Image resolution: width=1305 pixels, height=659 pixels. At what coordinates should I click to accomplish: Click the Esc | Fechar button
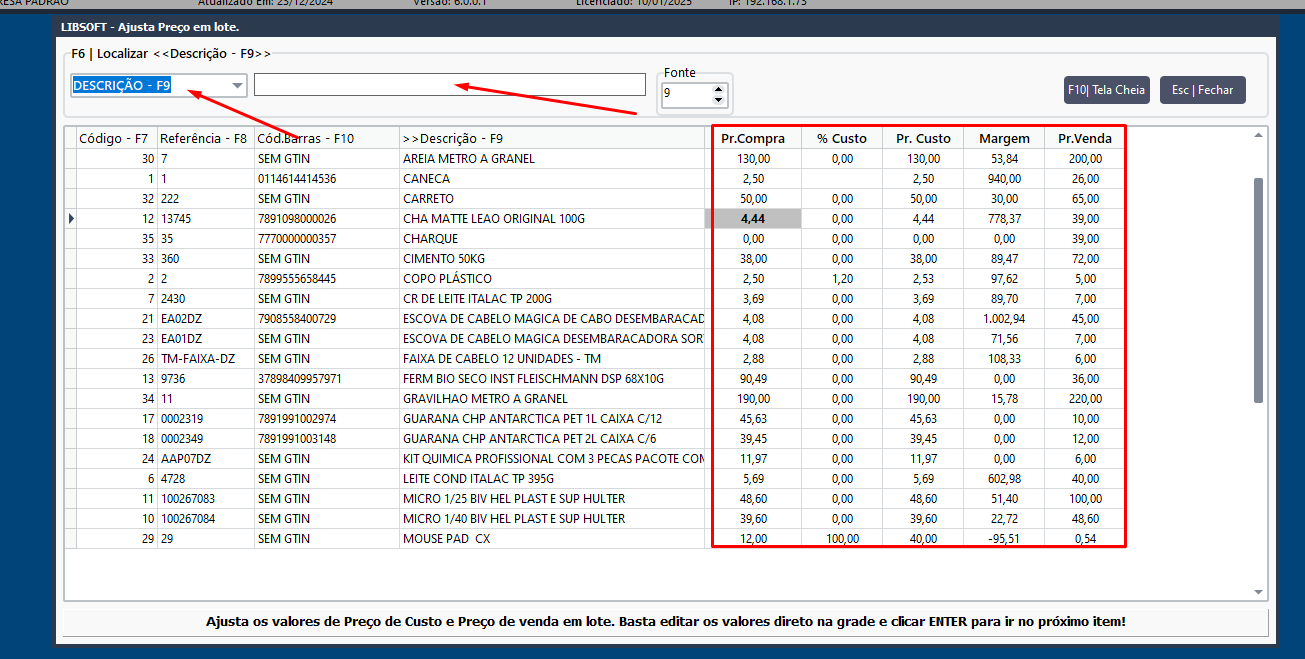(1203, 90)
